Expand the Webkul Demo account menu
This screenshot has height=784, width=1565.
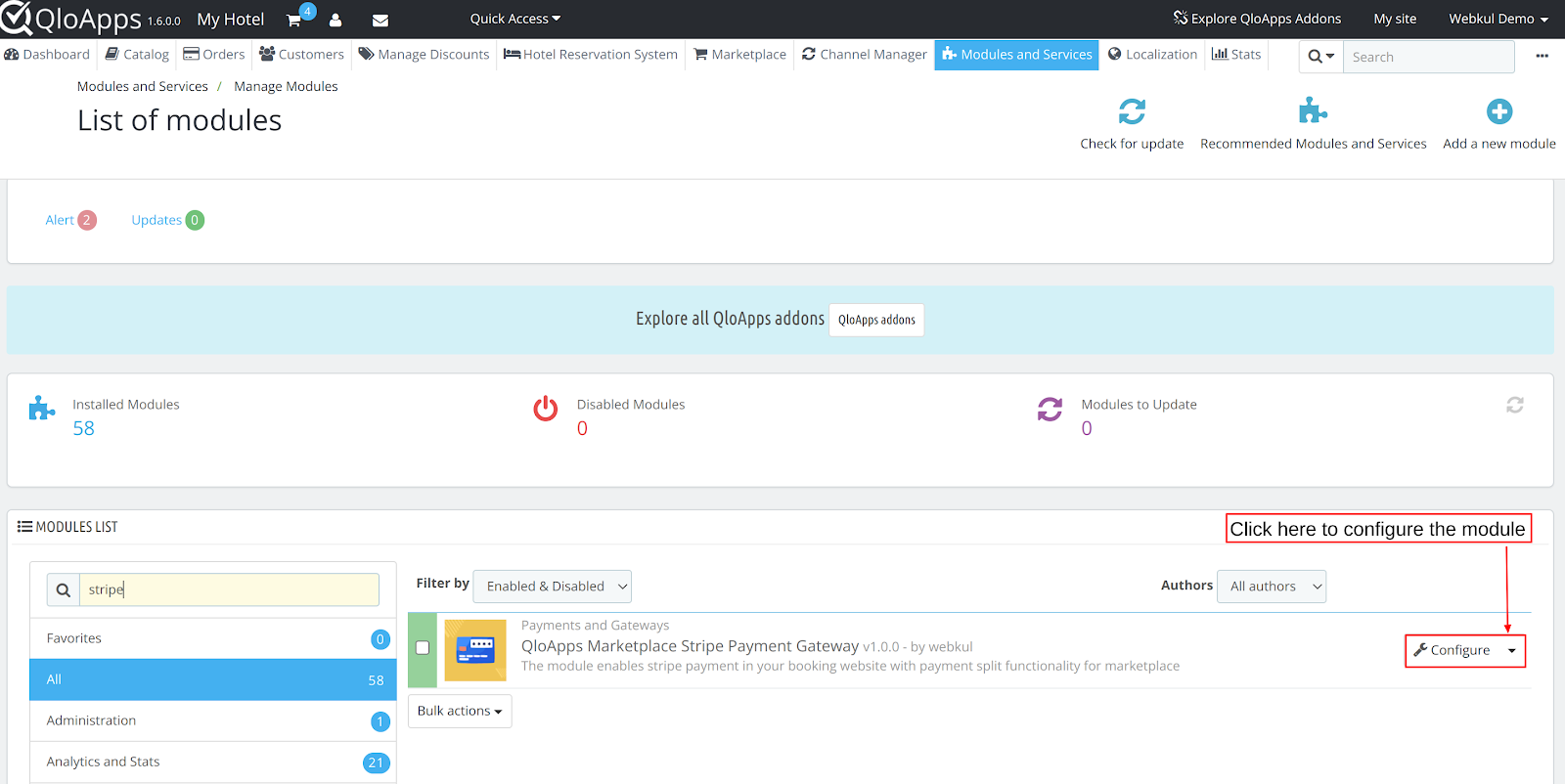pos(1498,19)
